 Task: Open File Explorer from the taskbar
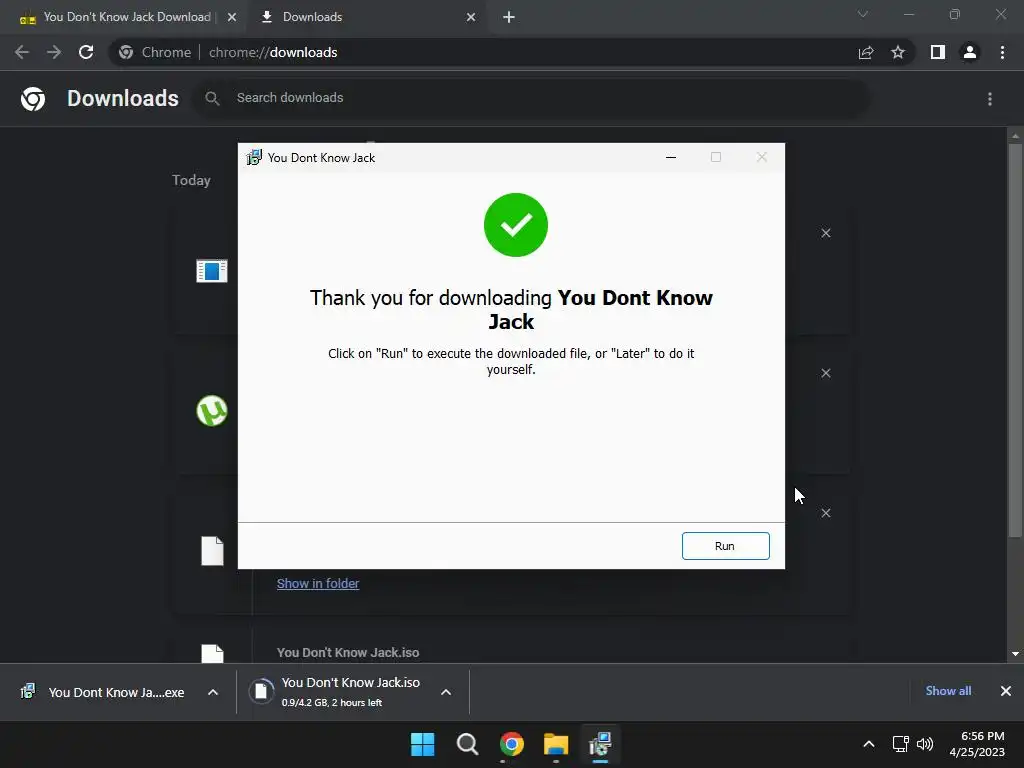tap(556, 744)
